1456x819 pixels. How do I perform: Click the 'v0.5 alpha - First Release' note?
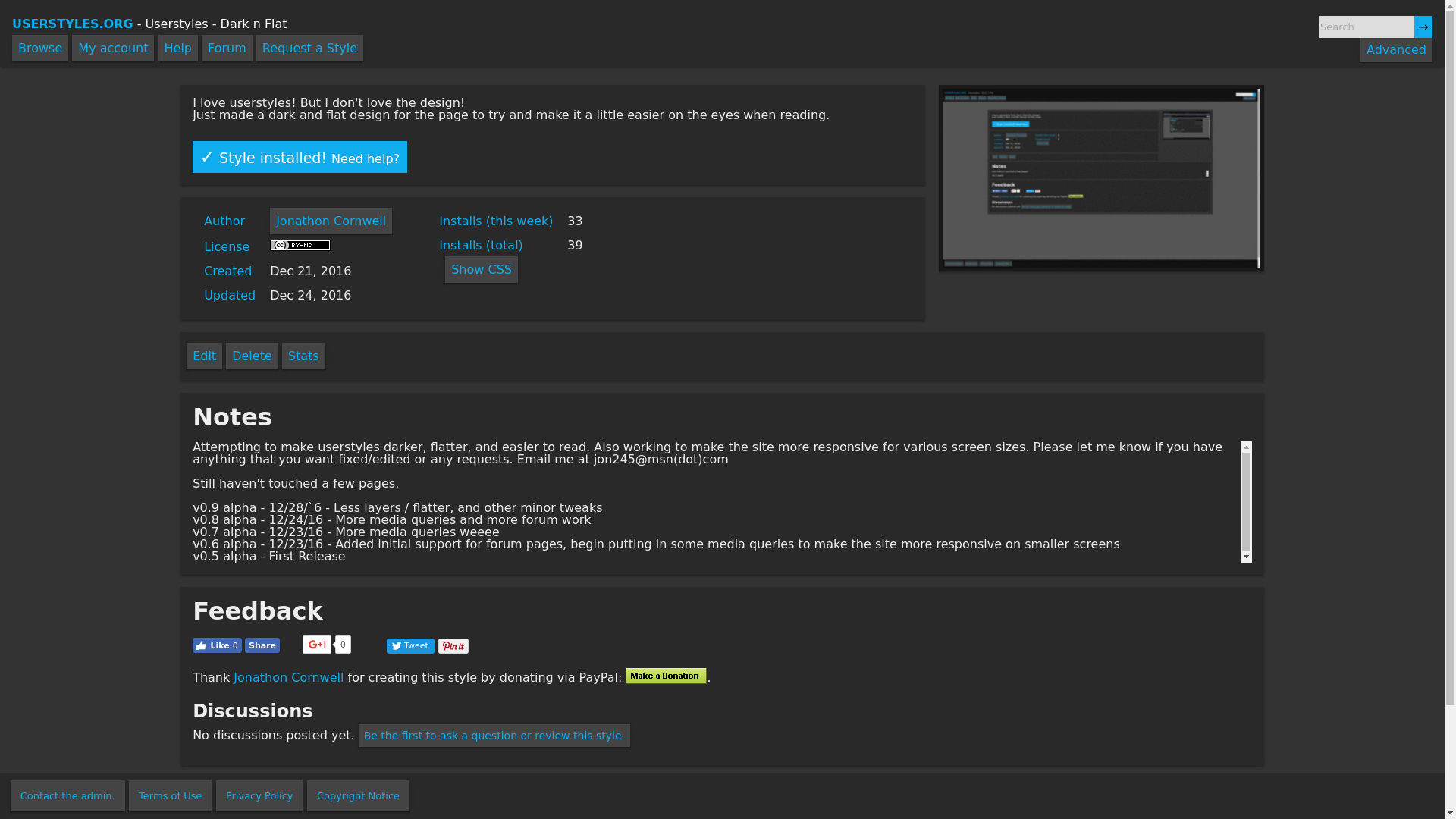pos(269,556)
